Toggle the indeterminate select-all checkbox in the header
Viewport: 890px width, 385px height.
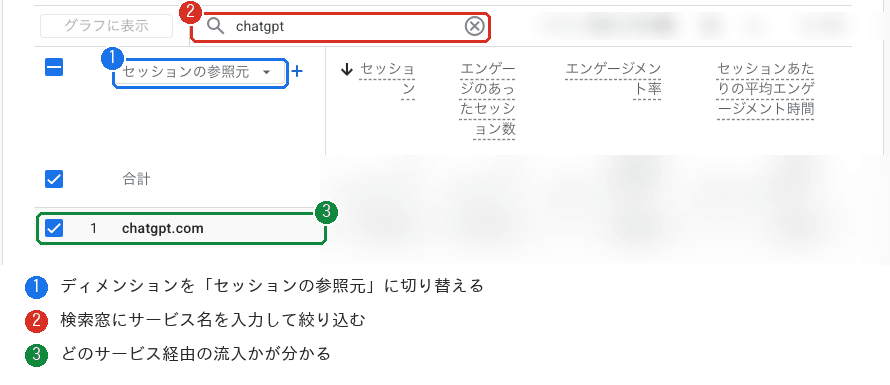(x=54, y=68)
